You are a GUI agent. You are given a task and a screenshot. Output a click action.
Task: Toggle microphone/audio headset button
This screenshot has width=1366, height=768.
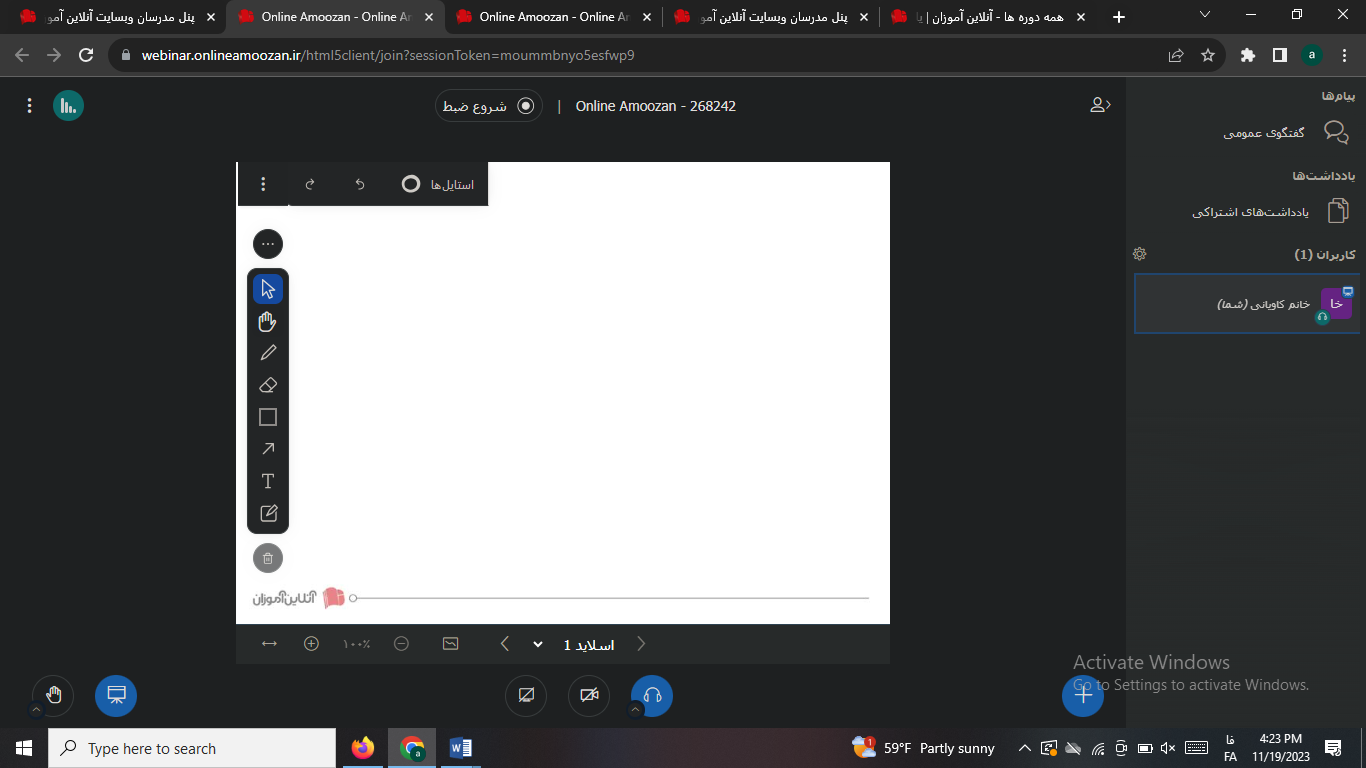pos(653,696)
